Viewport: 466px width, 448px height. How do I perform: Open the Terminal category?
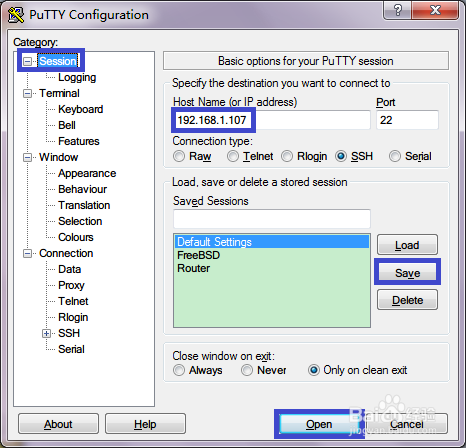pyautogui.click(x=59, y=93)
